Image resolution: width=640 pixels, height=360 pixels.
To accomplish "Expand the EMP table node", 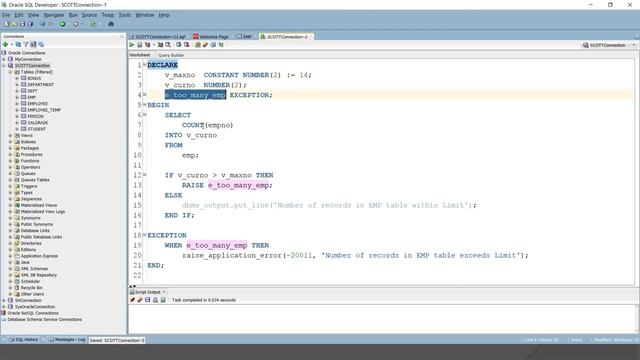I will (x=17, y=97).
